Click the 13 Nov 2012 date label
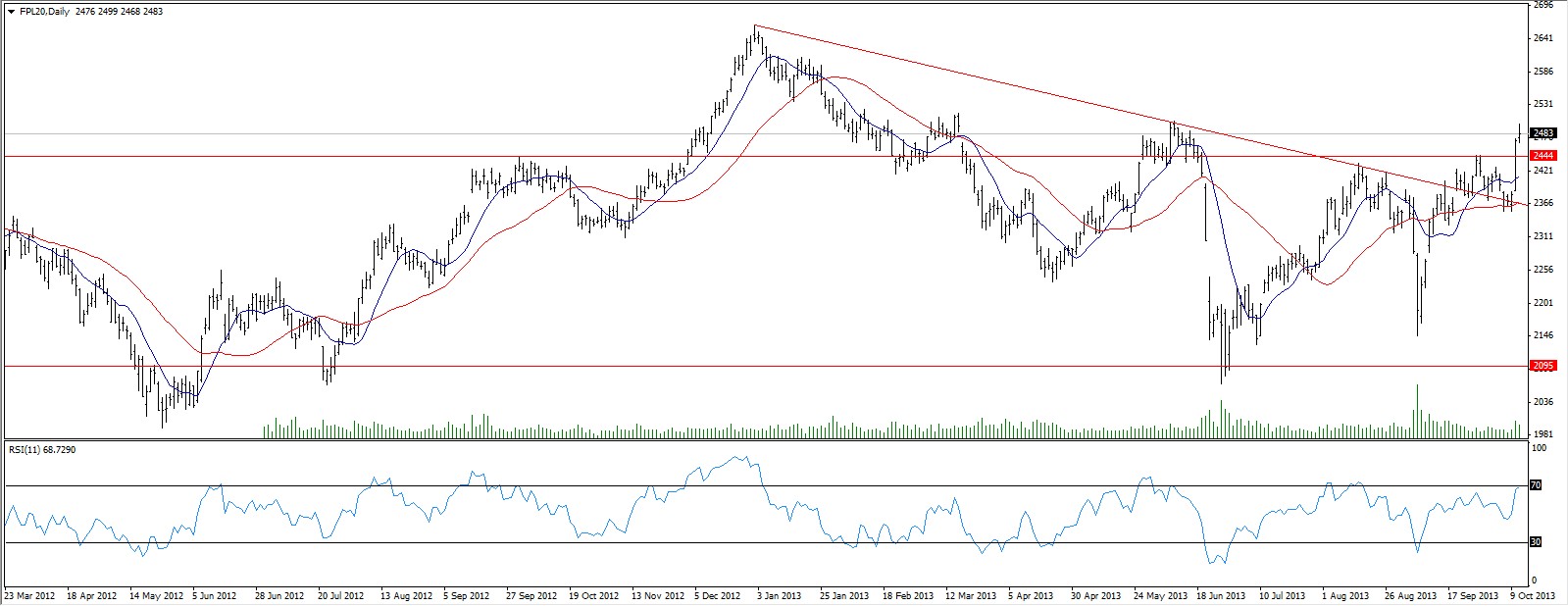 click(657, 595)
